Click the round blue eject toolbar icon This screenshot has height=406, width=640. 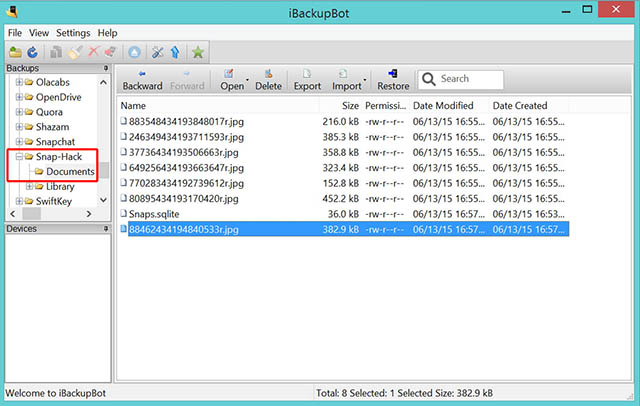tap(134, 52)
